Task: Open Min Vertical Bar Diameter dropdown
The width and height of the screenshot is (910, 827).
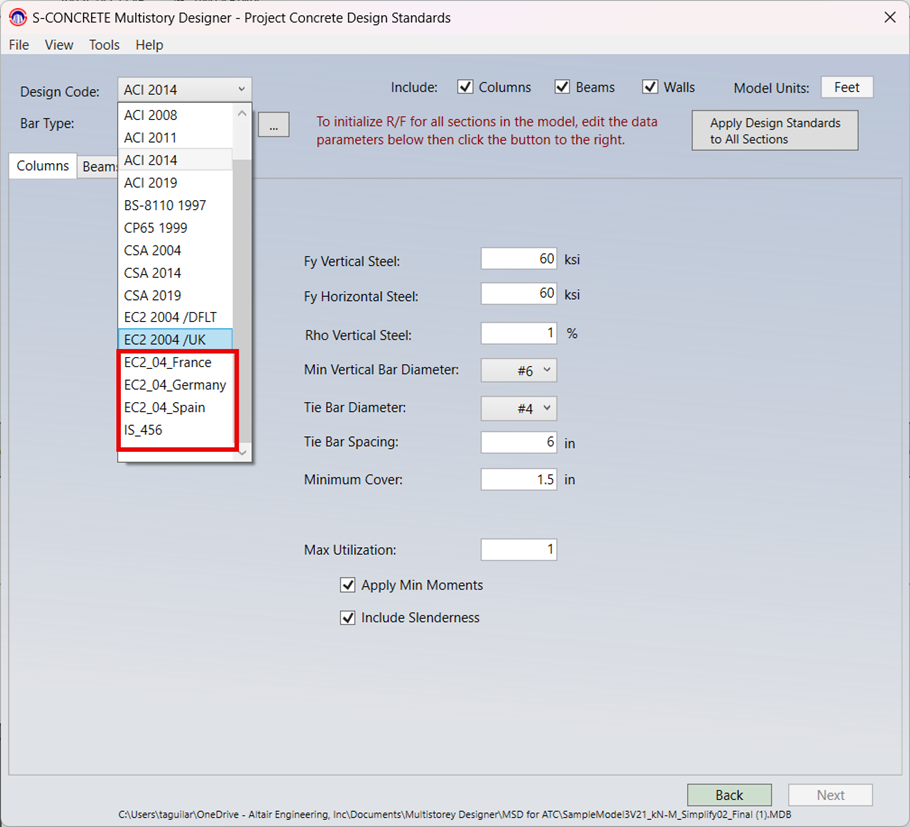Action: 519,370
